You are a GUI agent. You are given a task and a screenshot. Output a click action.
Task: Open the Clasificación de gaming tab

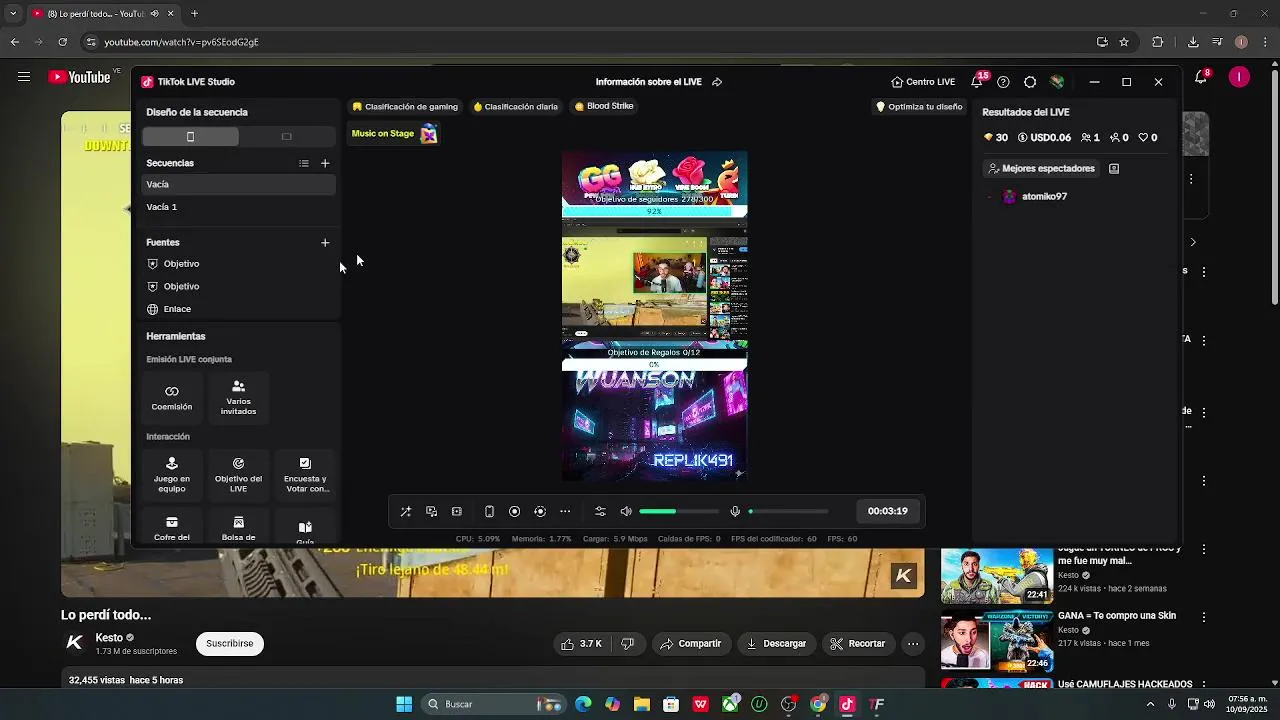pyautogui.click(x=405, y=106)
